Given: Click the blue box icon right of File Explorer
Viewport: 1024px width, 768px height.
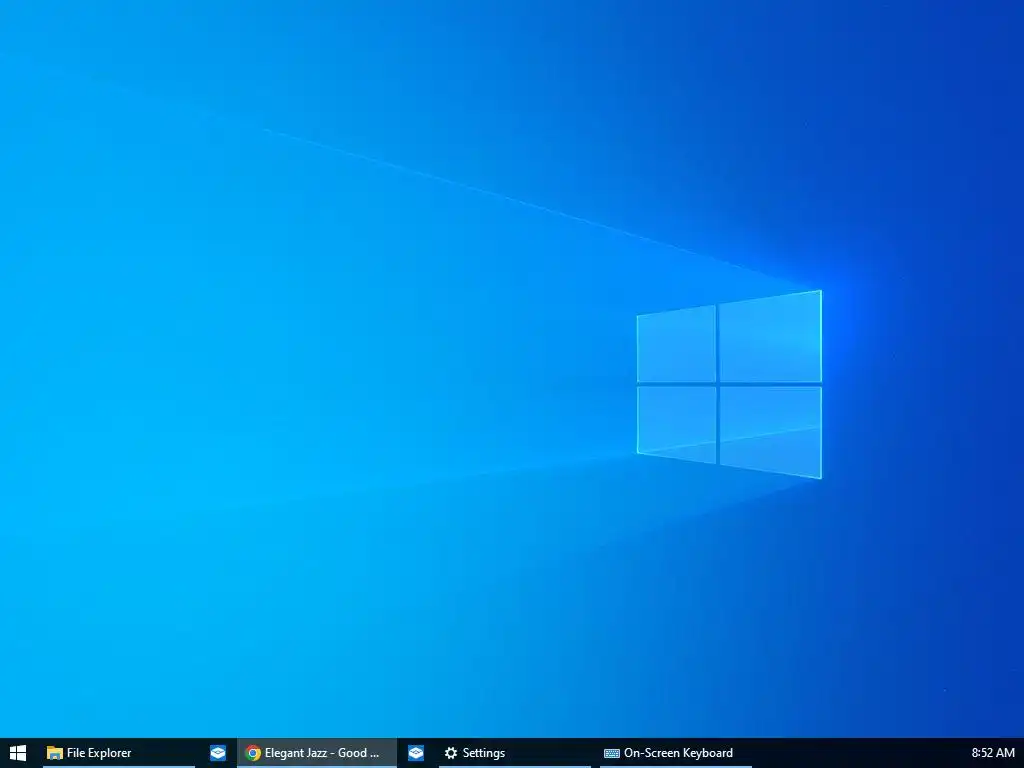Looking at the screenshot, I should [217, 753].
